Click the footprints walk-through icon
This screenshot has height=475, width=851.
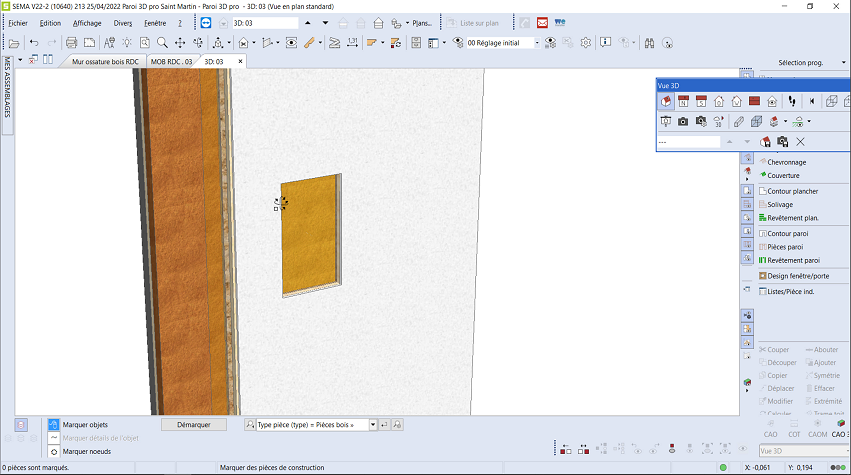tap(791, 101)
